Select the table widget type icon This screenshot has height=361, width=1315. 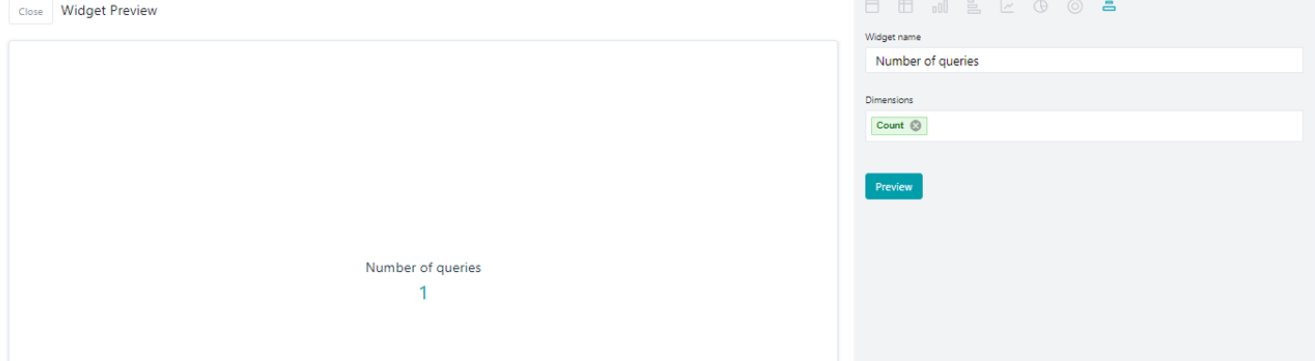tap(906, 6)
